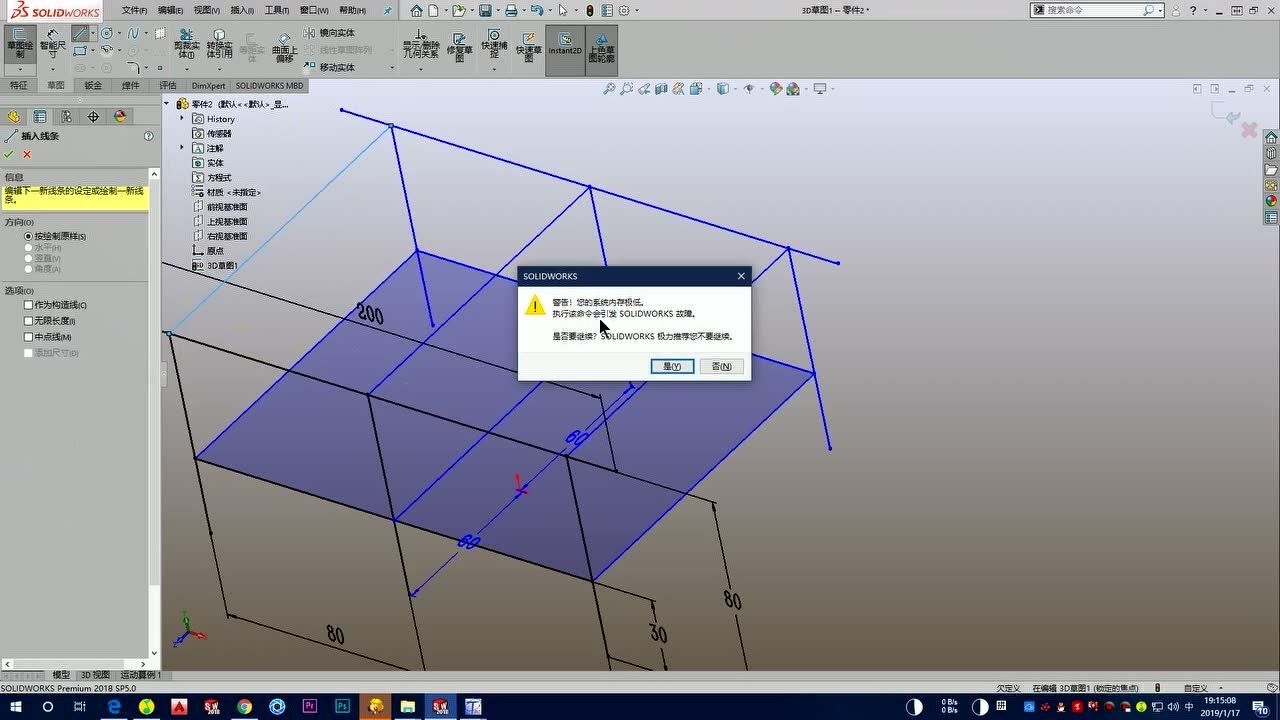
Task: Open the ConfigurationManager tab icon
Action: click(66, 116)
